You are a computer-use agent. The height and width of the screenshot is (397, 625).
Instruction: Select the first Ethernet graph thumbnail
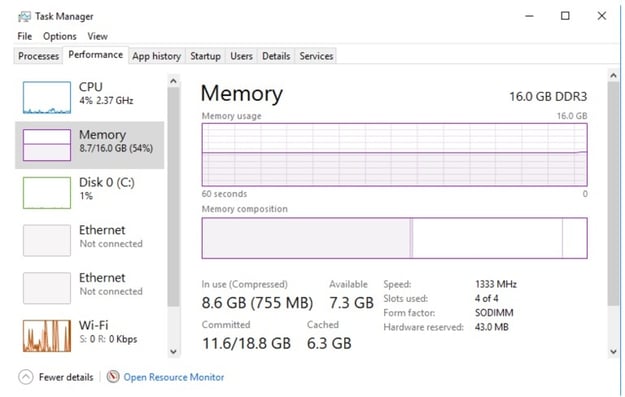(x=47, y=240)
